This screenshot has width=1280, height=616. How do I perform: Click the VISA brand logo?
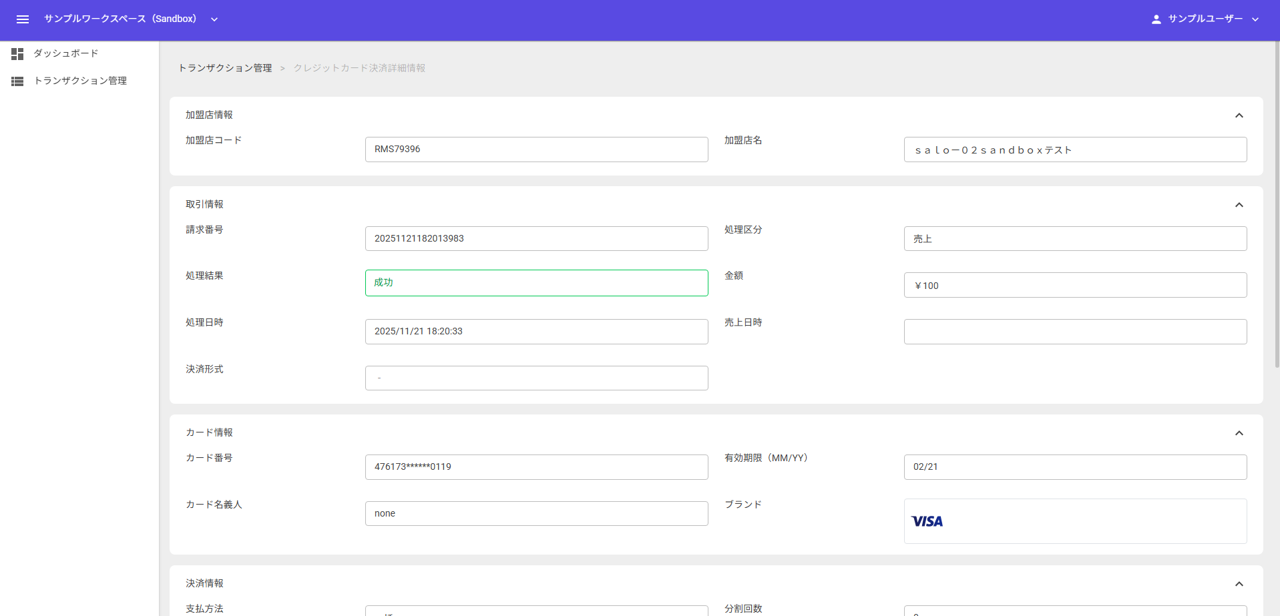[926, 520]
